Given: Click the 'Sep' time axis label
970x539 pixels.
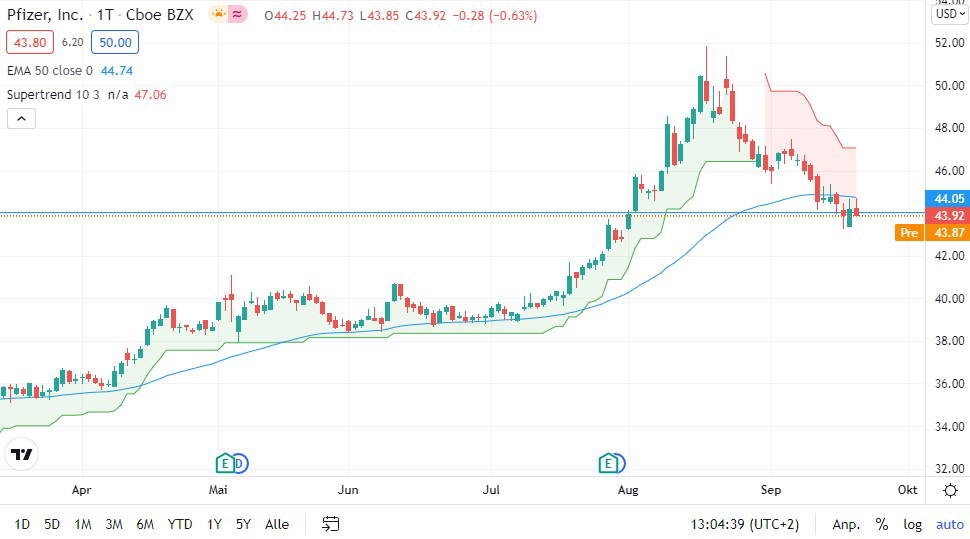Looking at the screenshot, I should [x=771, y=489].
